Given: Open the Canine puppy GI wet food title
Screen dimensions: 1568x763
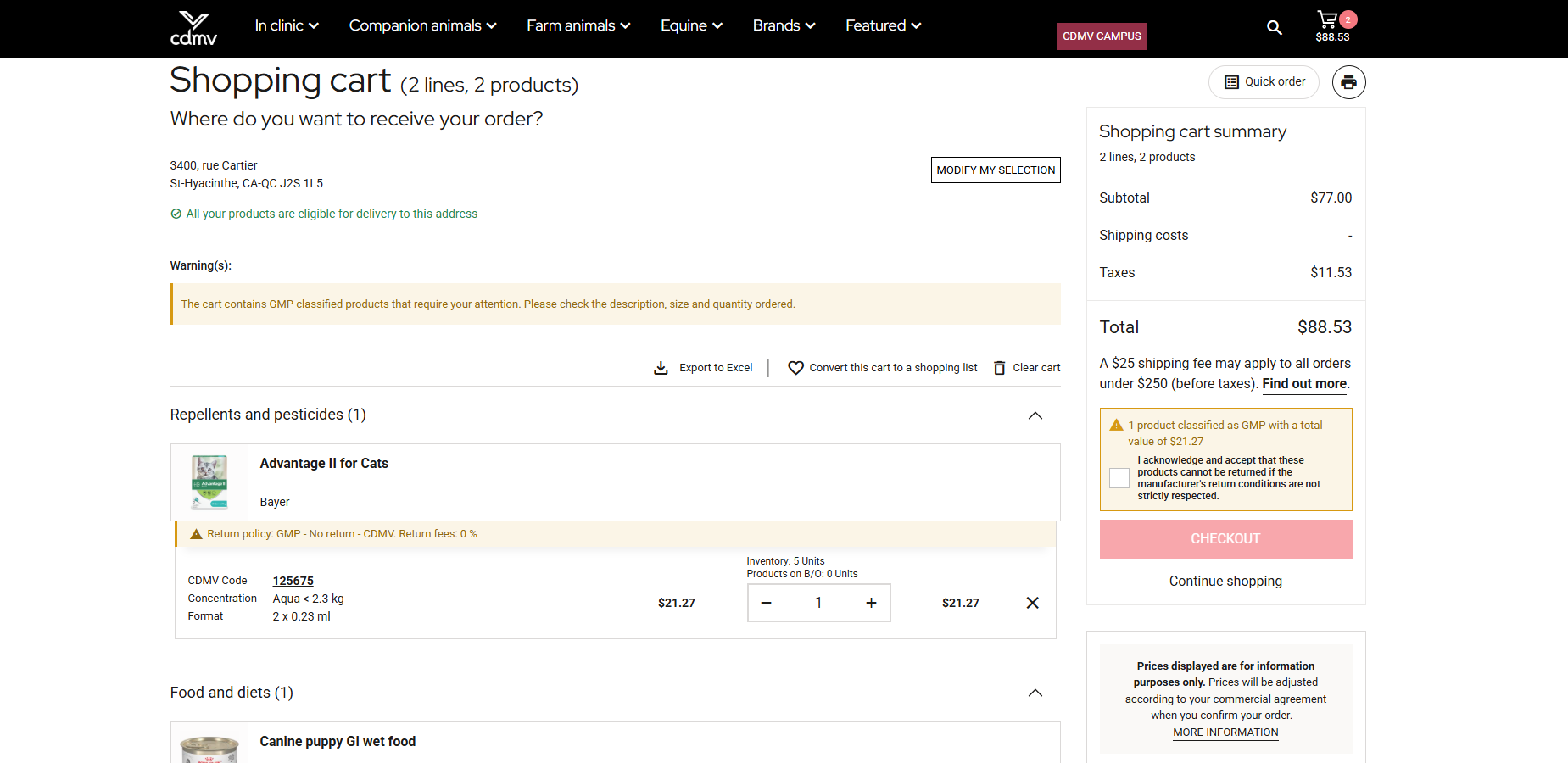Looking at the screenshot, I should [338, 742].
